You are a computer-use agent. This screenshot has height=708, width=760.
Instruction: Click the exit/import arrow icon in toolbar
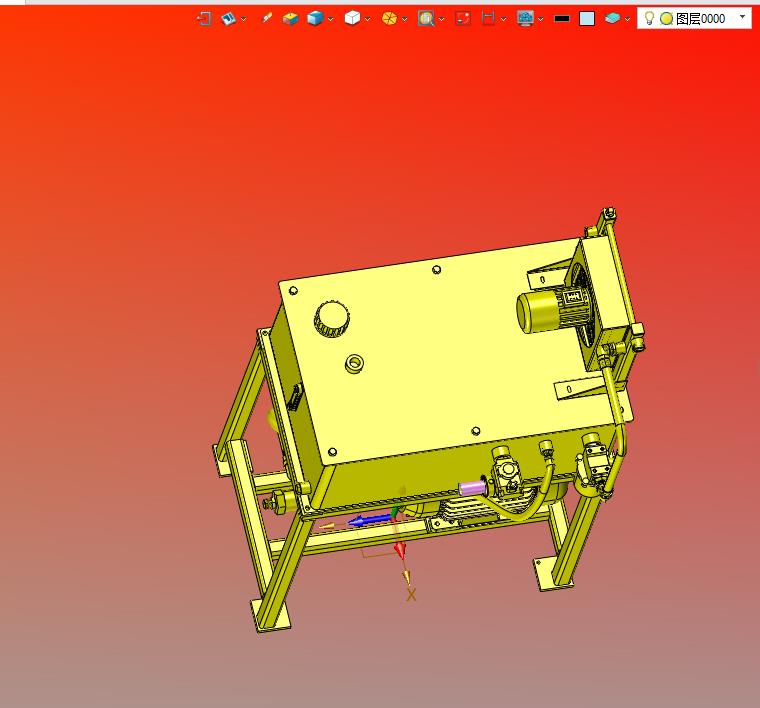click(x=205, y=18)
